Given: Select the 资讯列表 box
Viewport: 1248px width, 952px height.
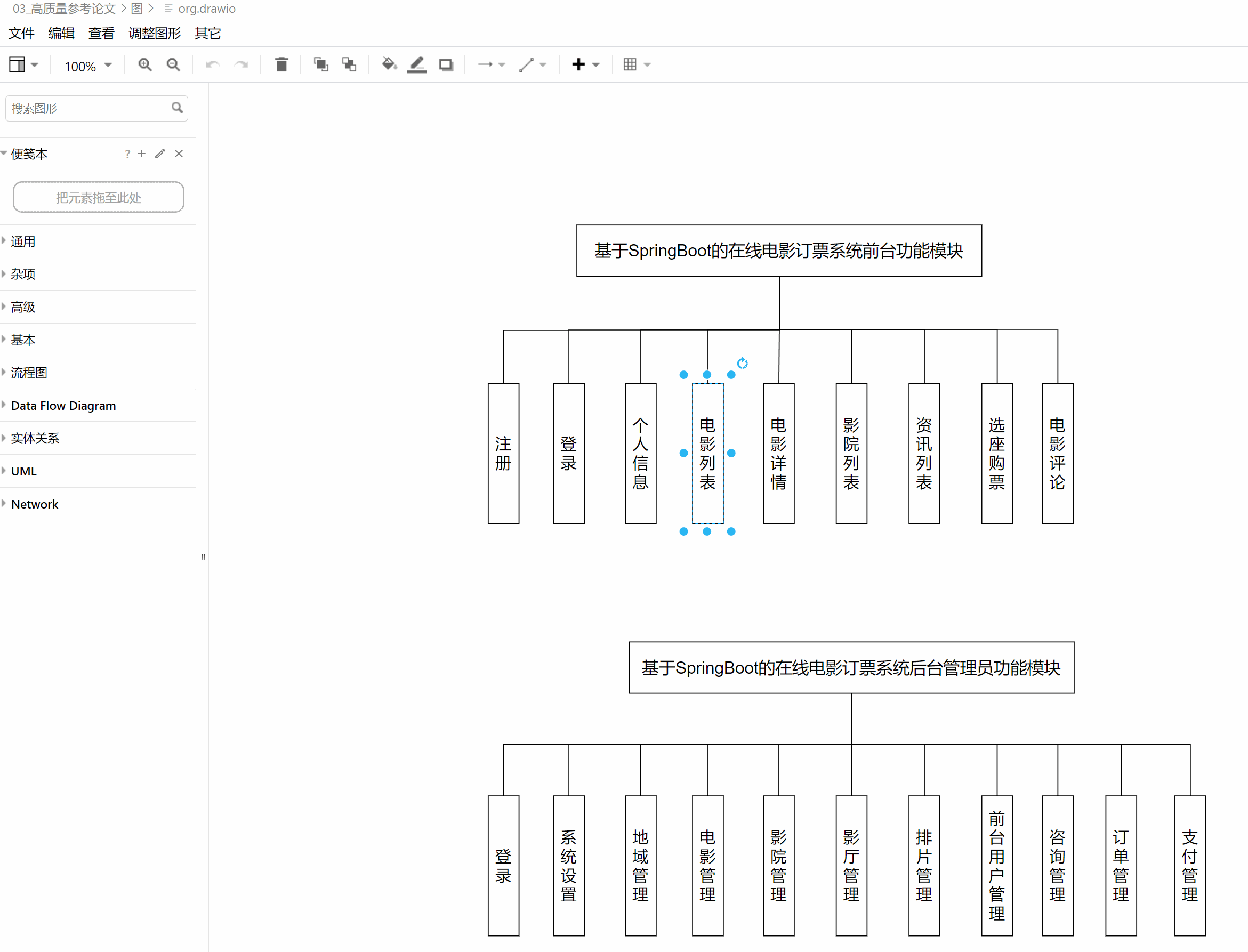Looking at the screenshot, I should (924, 453).
